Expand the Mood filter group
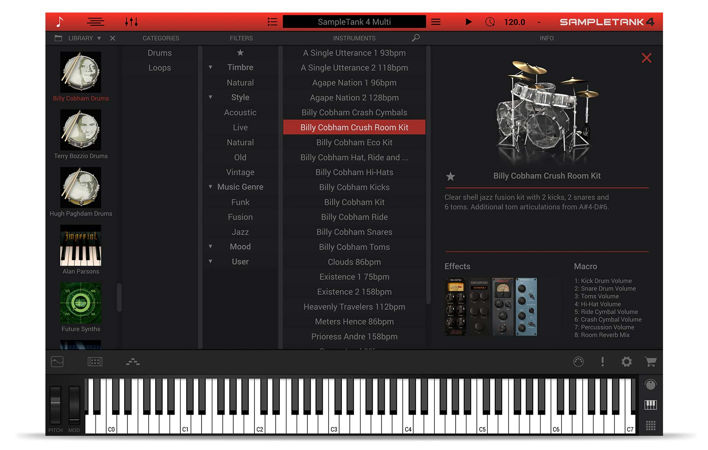Viewport: 708px width, 450px height. click(x=211, y=247)
